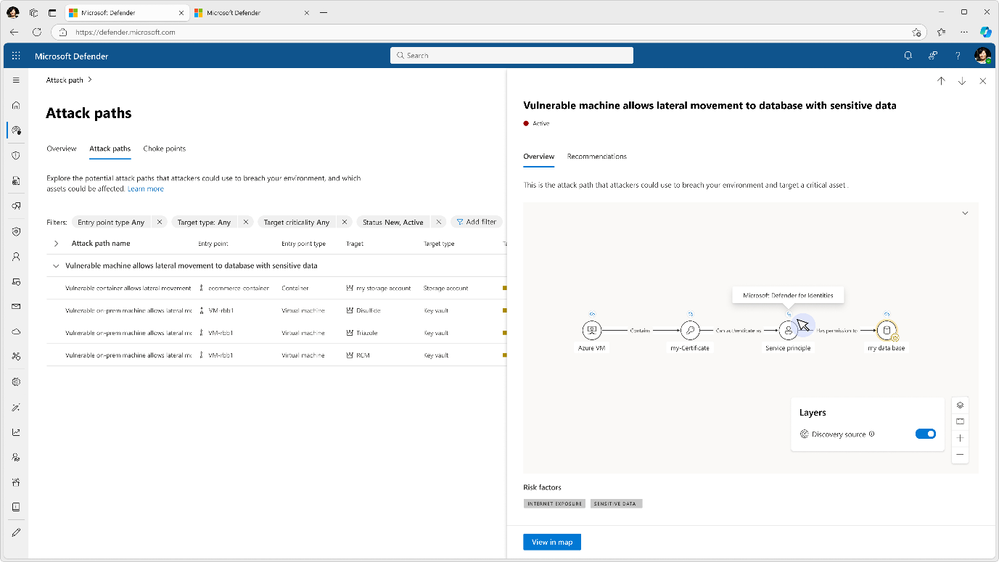Switch to the Overview tab under Attack paths
Image resolution: width=999 pixels, height=562 pixels.
61,148
